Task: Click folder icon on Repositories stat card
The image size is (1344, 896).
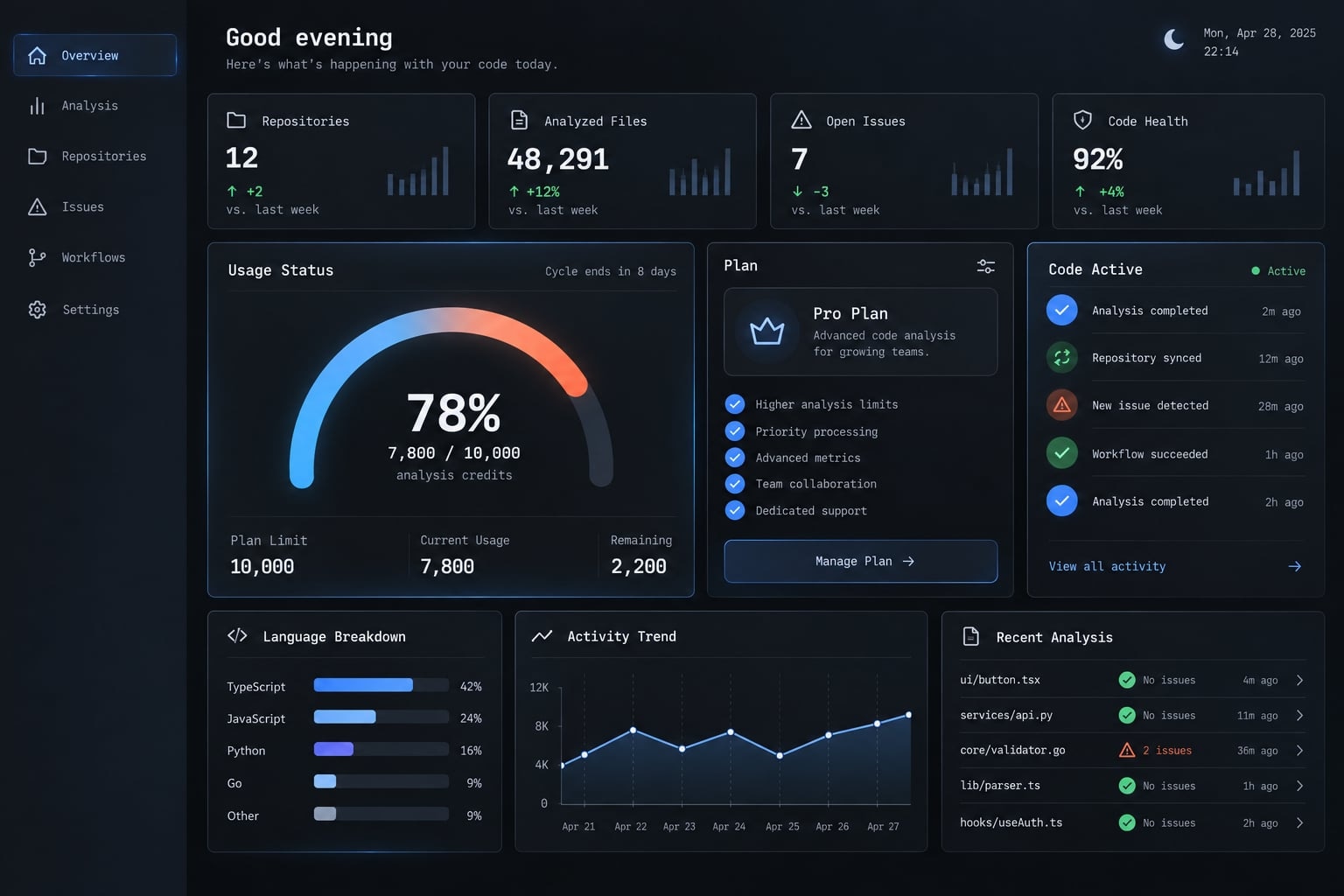Action: click(236, 120)
